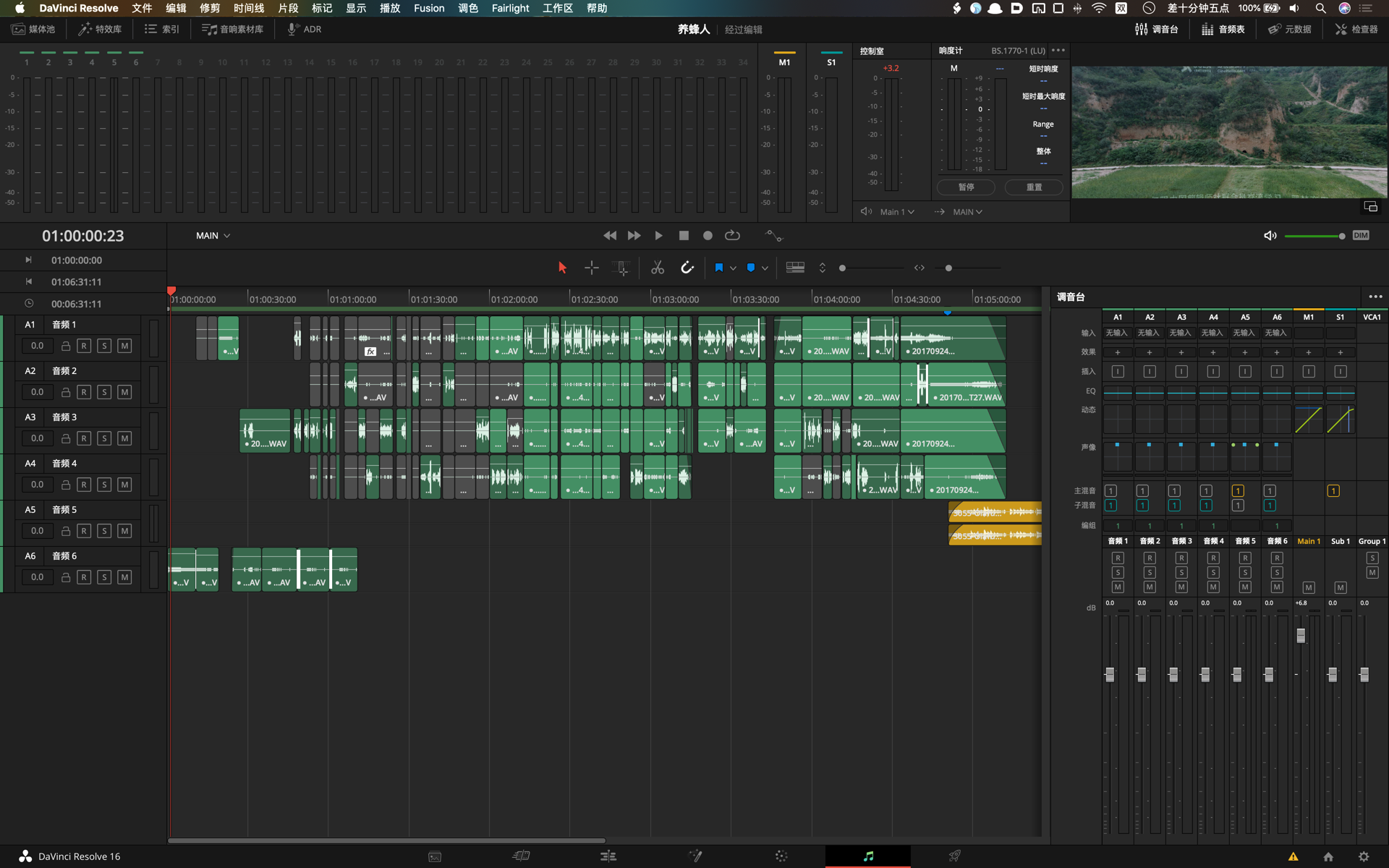Mute track A1 with M button
The height and width of the screenshot is (868, 1389).
[x=124, y=346]
